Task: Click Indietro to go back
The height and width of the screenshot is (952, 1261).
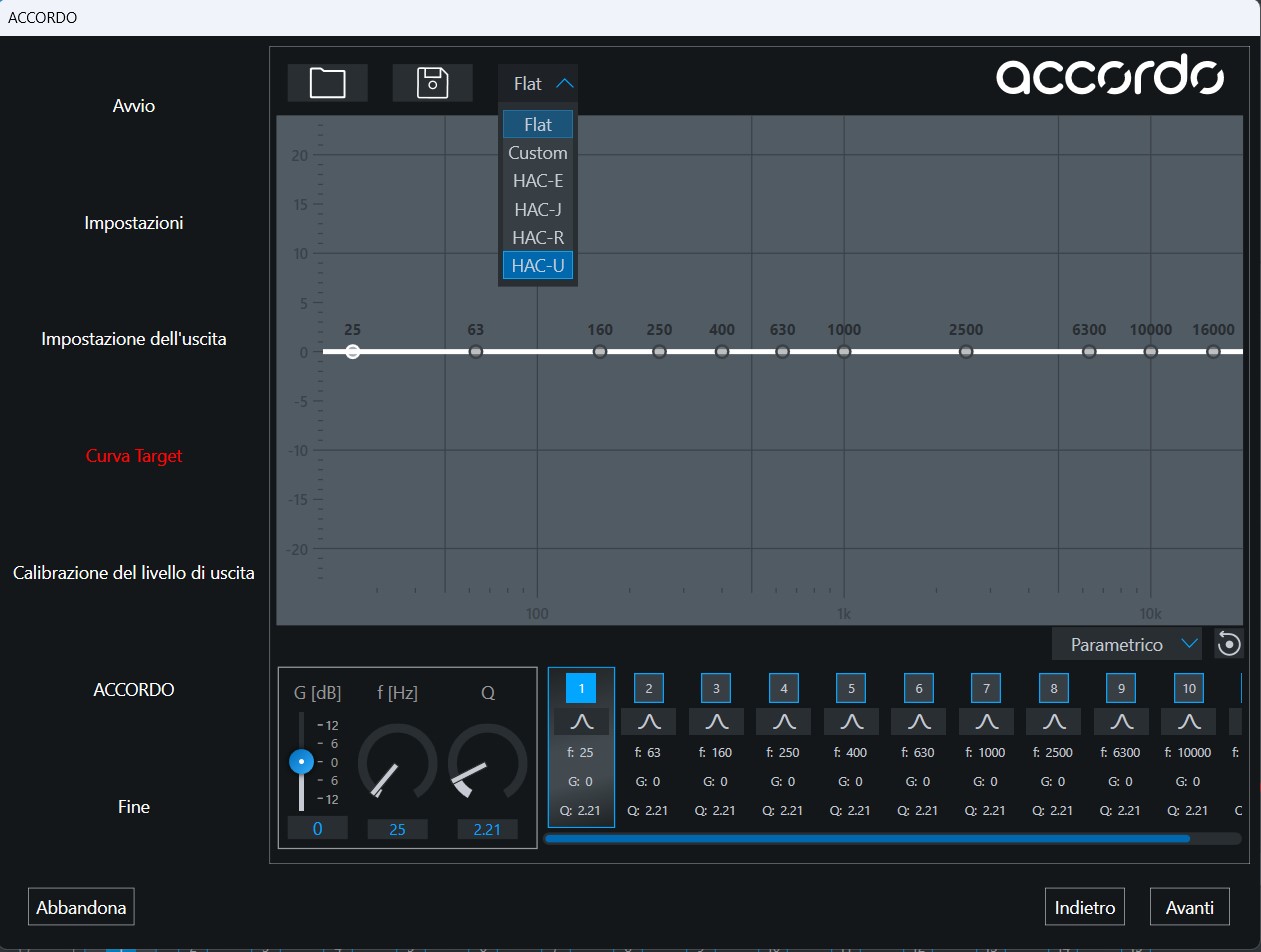Action: [x=1085, y=907]
